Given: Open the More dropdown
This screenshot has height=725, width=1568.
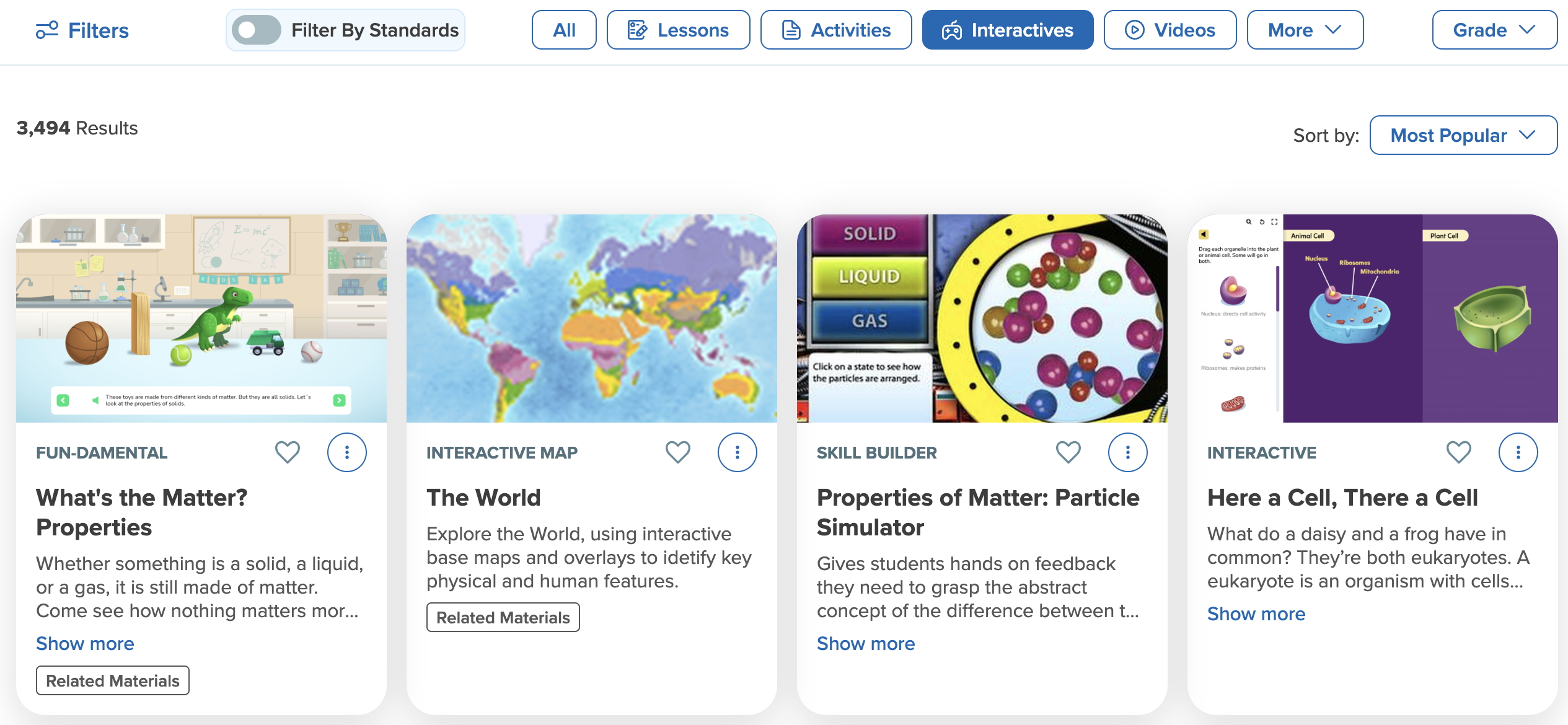Looking at the screenshot, I should click(x=1305, y=29).
